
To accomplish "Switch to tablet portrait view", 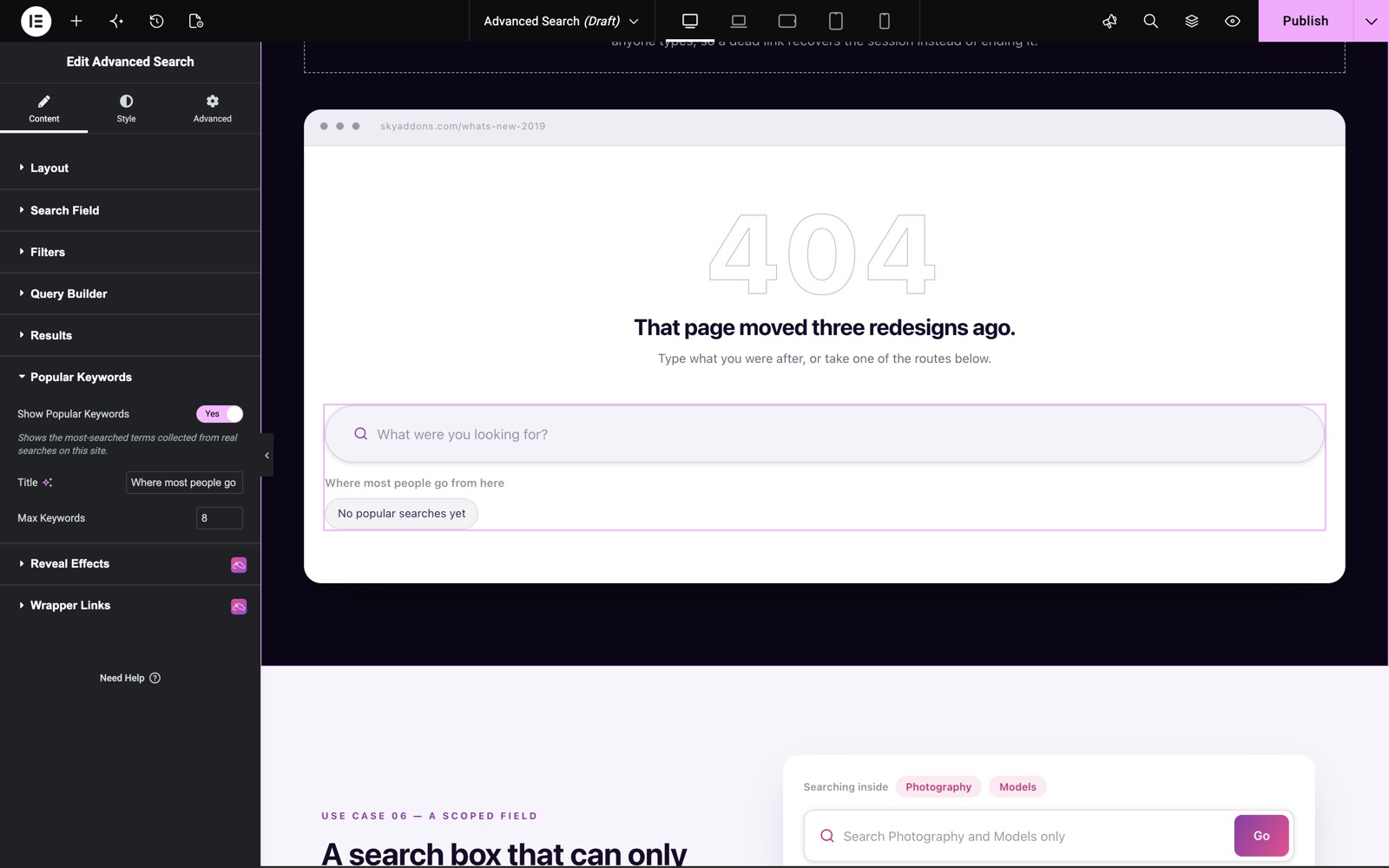I will click(836, 21).
